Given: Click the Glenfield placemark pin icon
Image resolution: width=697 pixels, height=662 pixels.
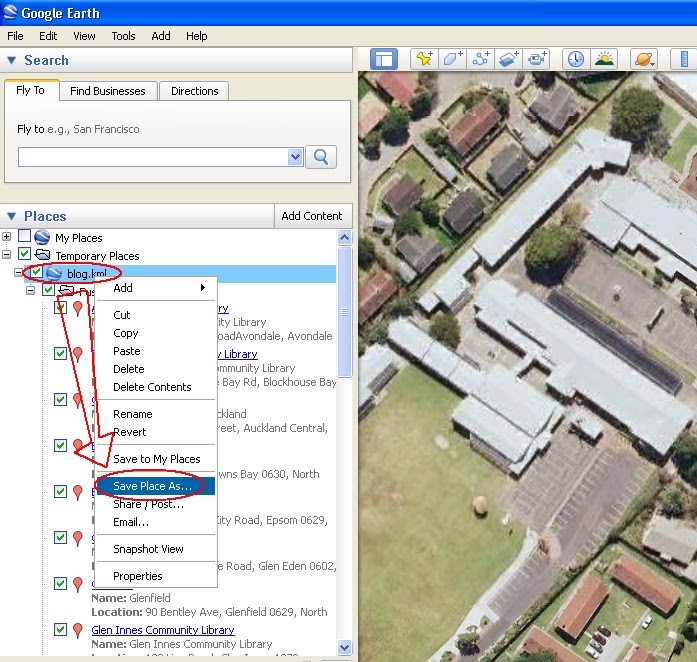Looking at the screenshot, I should 78,584.
